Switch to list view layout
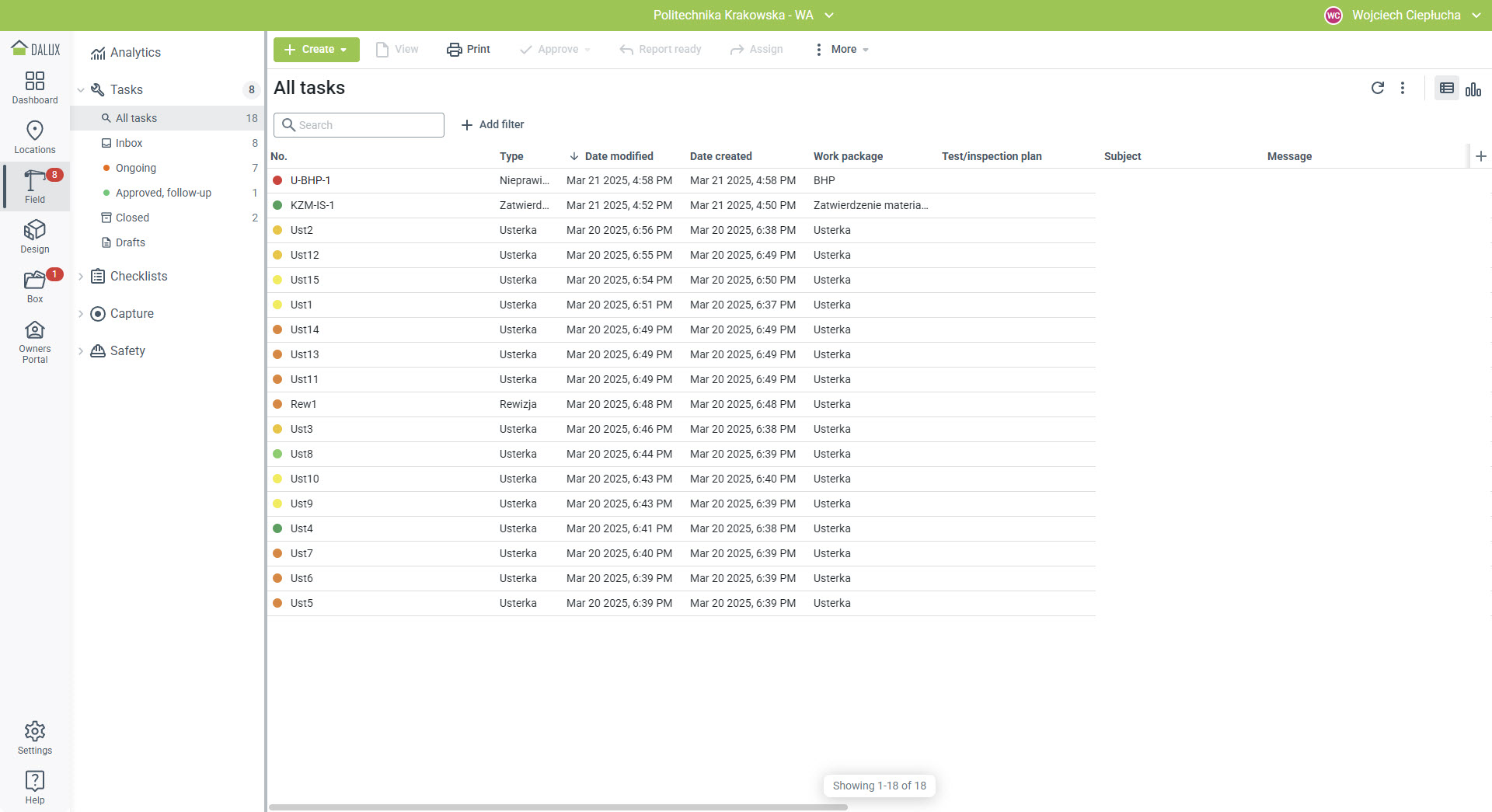Screen dimensions: 1492x812 1446,89
